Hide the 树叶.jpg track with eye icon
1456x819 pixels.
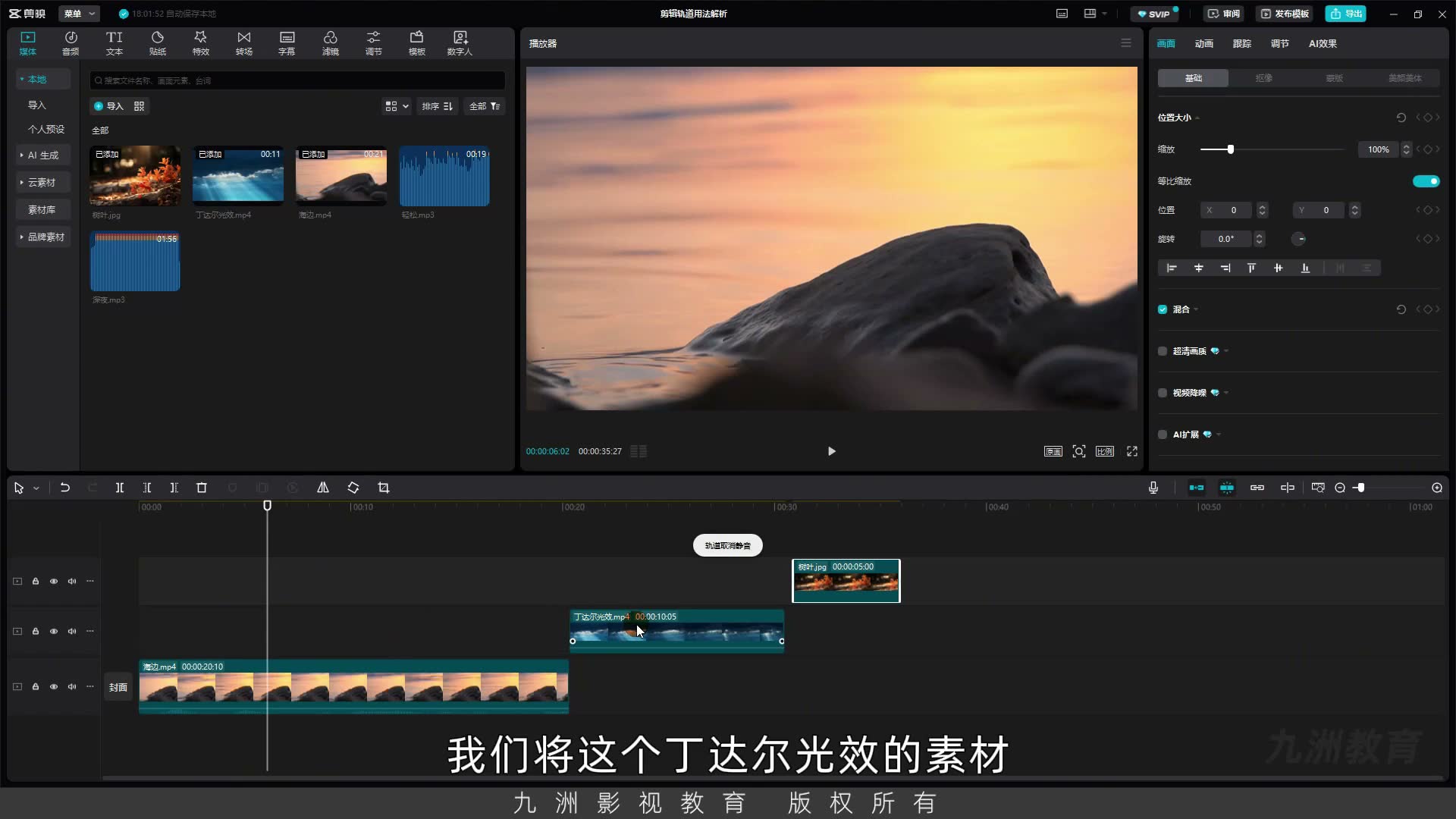pos(54,582)
